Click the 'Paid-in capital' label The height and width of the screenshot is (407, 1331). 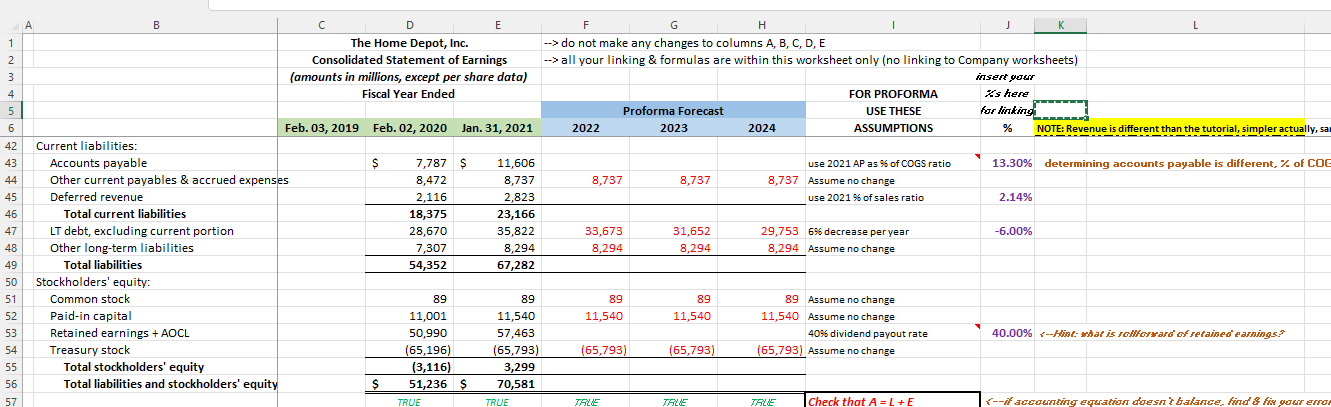point(91,315)
